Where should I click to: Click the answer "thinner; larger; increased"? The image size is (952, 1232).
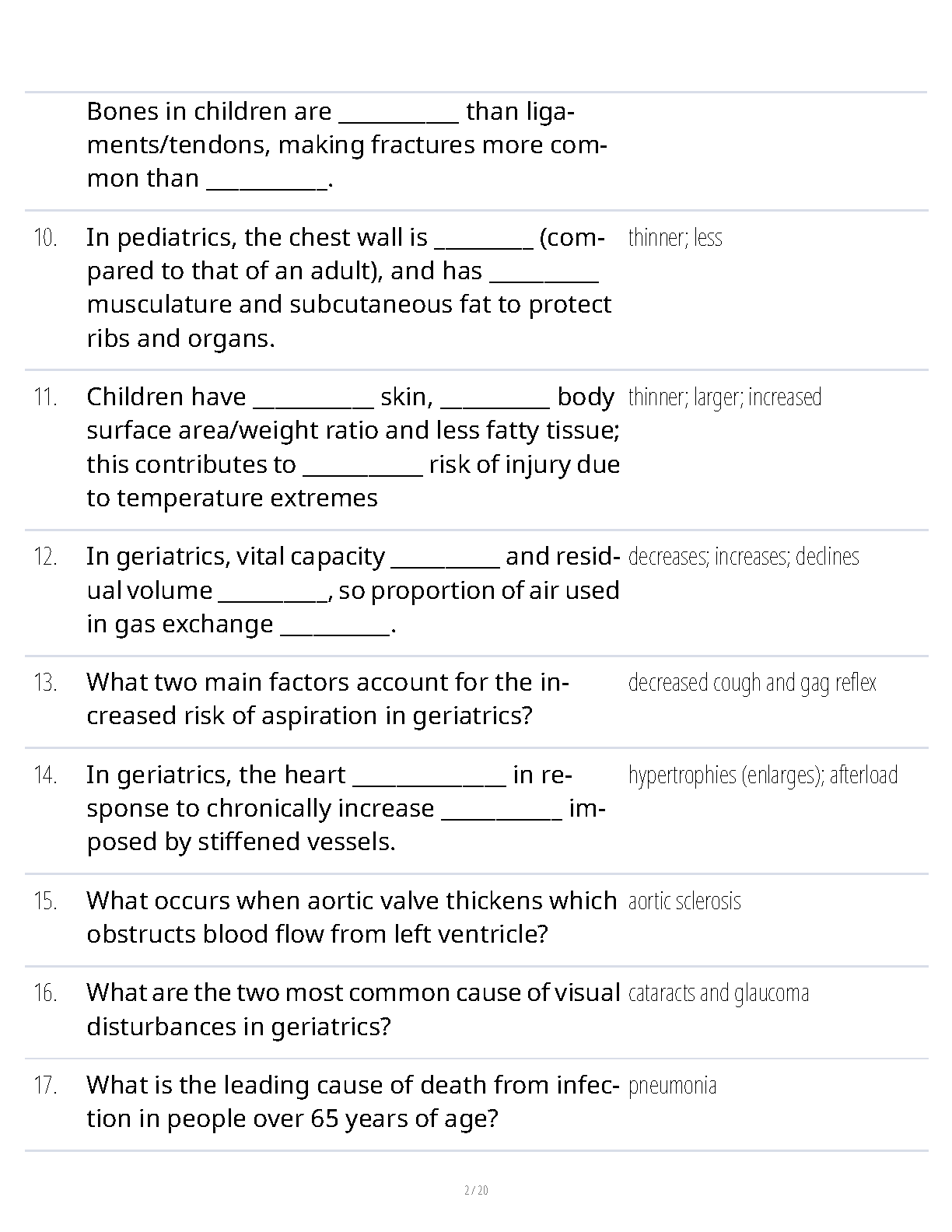point(724,397)
